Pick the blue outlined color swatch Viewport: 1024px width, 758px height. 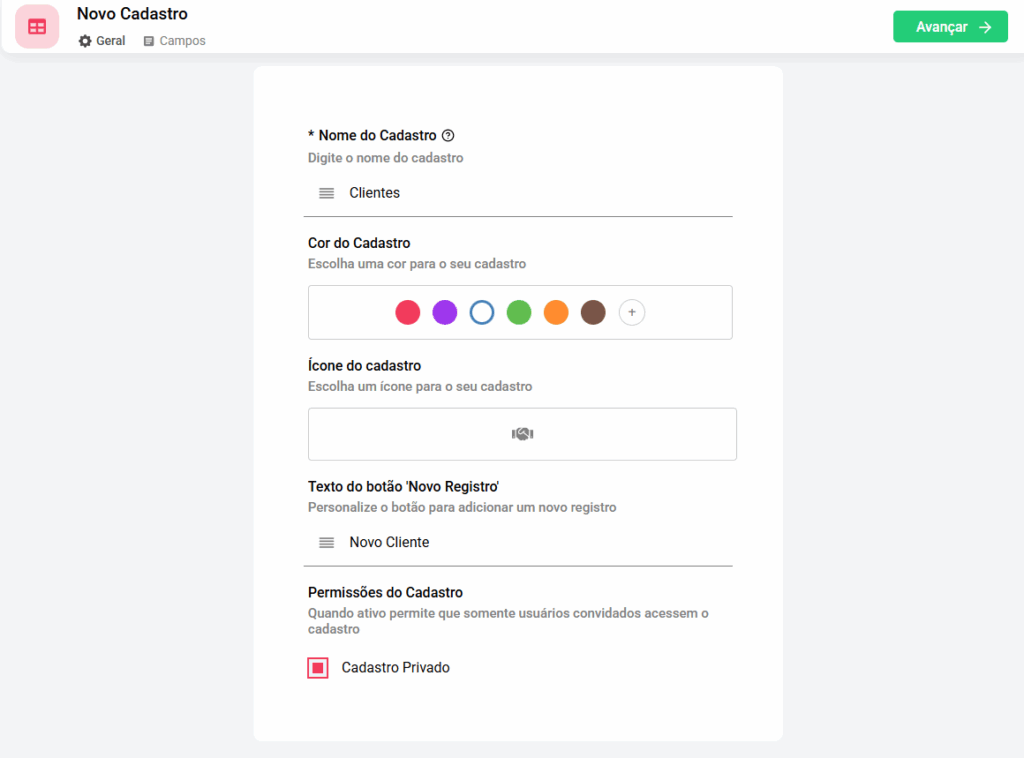(x=482, y=313)
